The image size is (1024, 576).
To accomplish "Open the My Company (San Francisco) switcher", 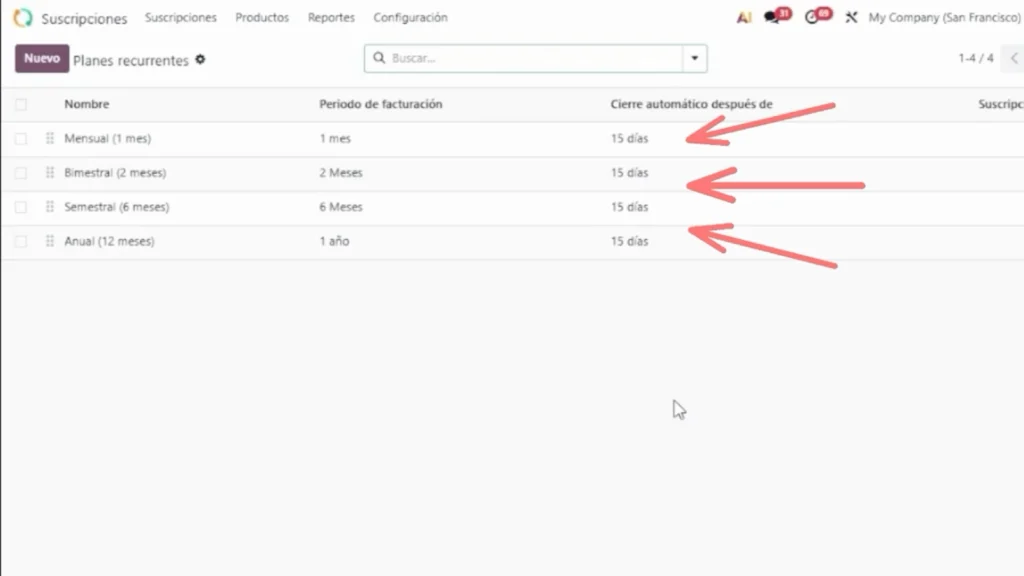I will point(944,18).
